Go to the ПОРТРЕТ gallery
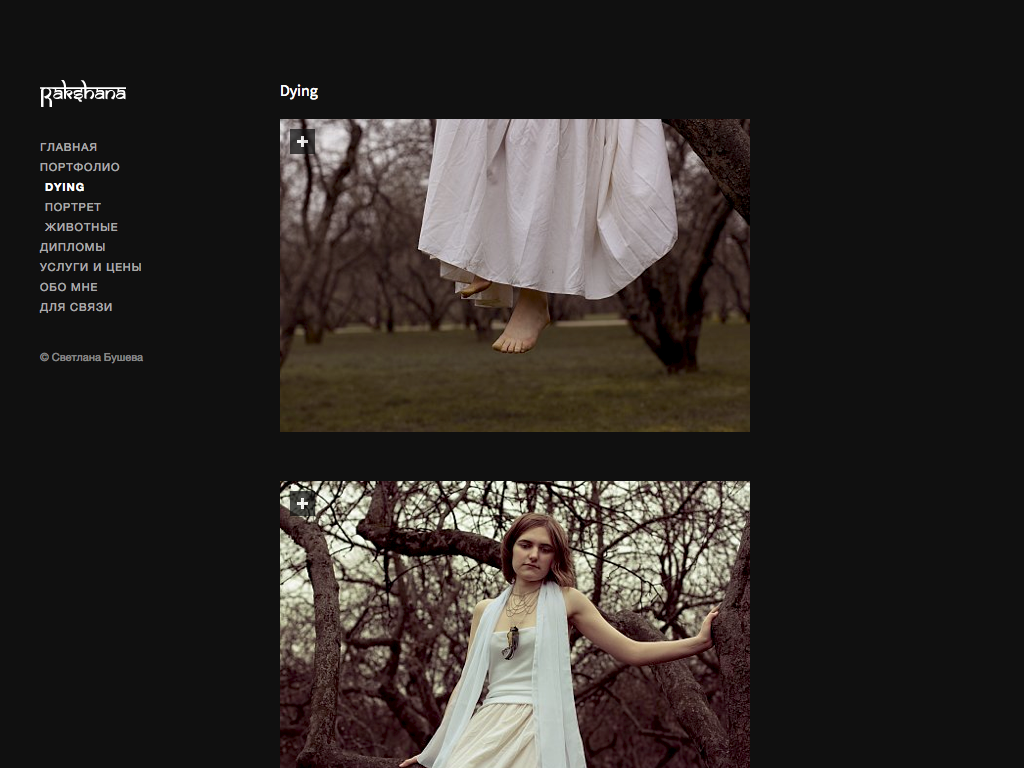 (x=73, y=207)
